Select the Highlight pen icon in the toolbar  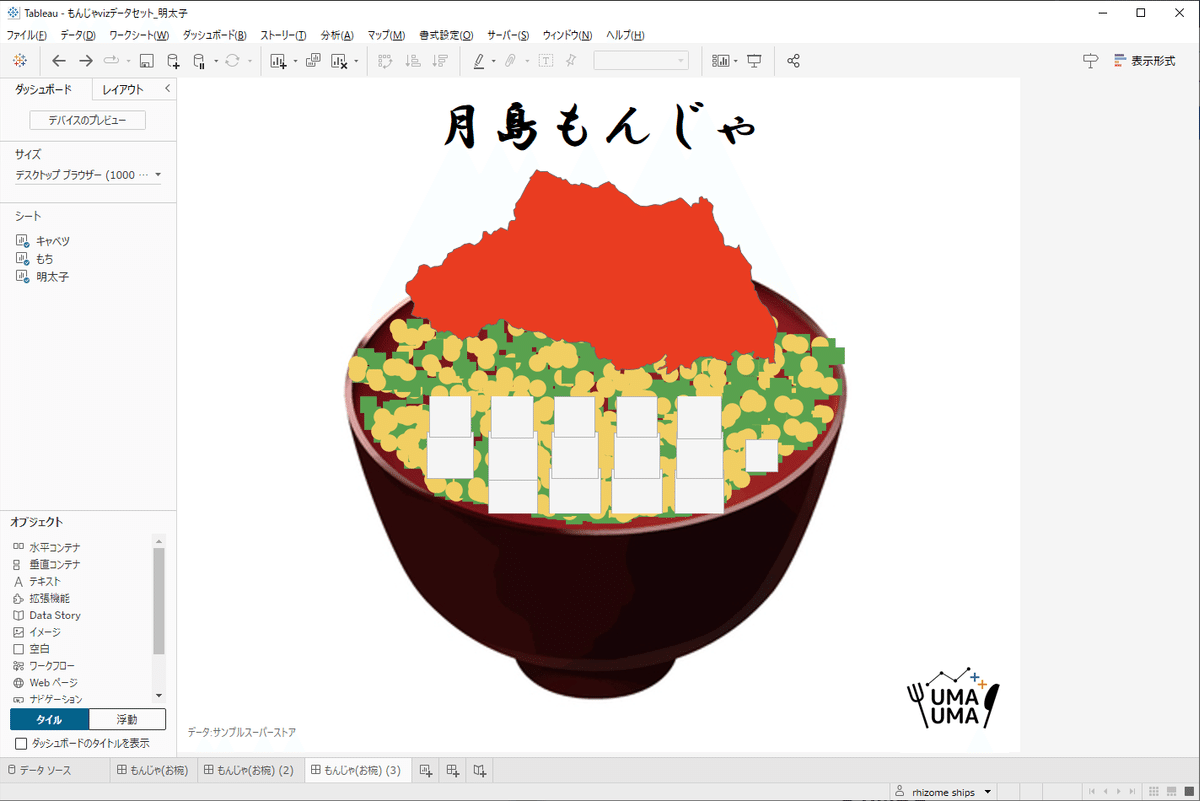coord(478,60)
